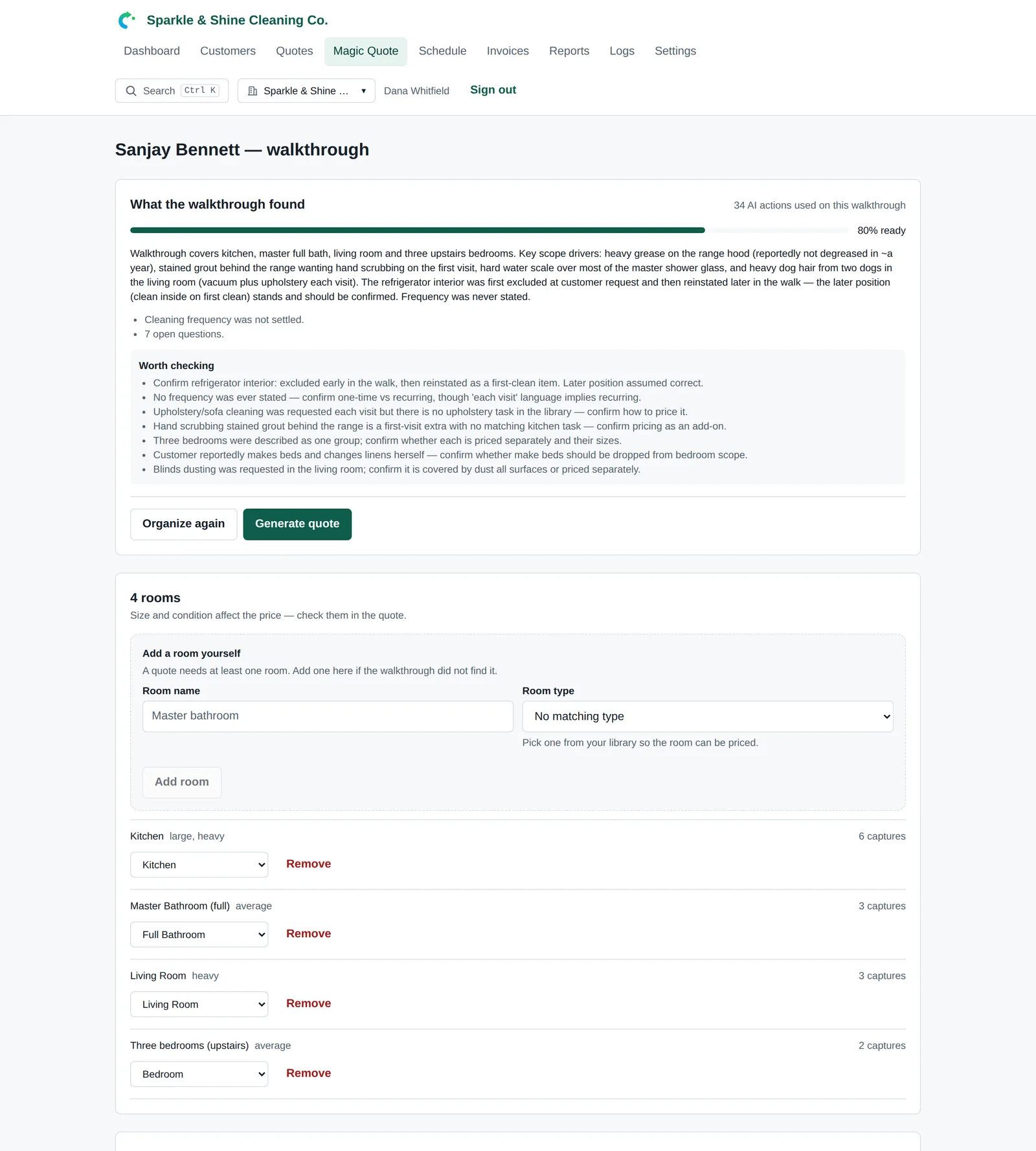Image resolution: width=1036 pixels, height=1151 pixels.
Task: Open the Customers tab
Action: pyautogui.click(x=228, y=51)
